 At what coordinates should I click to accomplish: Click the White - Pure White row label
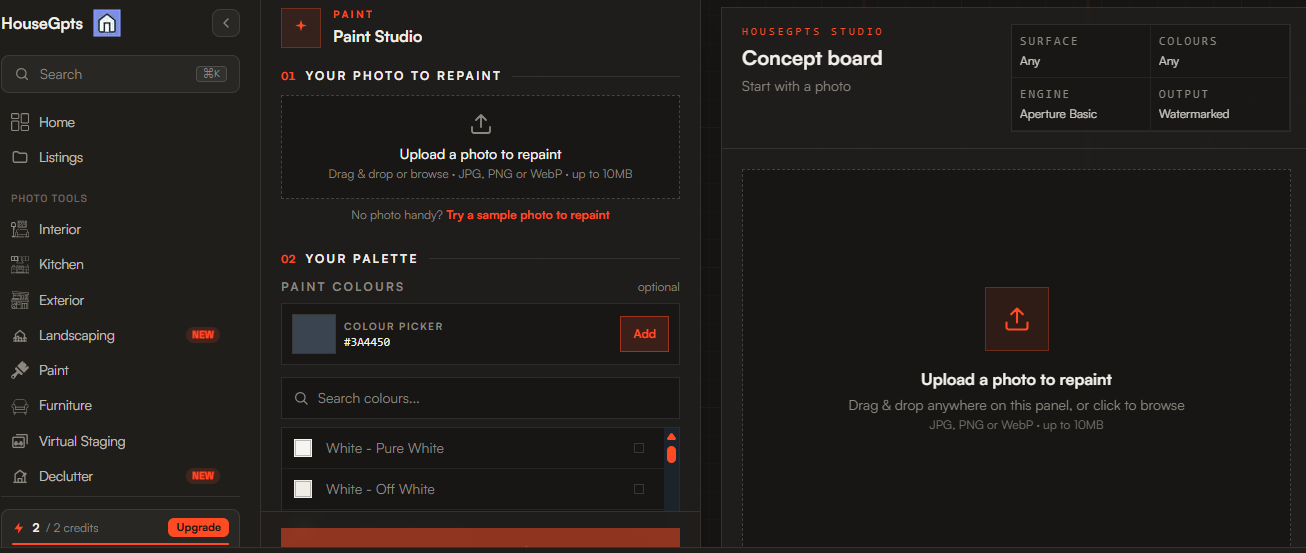point(385,448)
